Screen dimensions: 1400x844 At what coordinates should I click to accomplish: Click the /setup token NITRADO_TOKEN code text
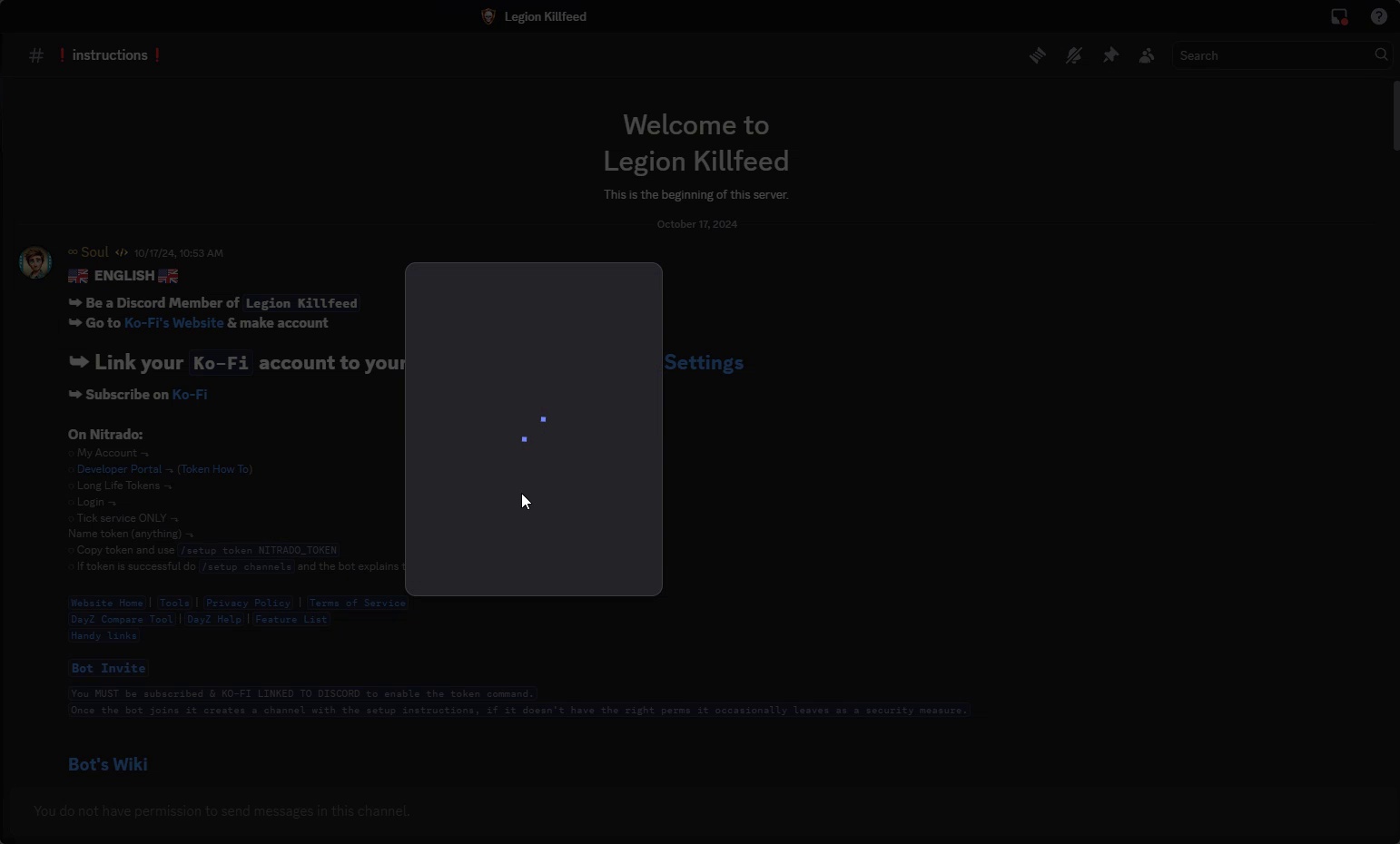point(260,551)
